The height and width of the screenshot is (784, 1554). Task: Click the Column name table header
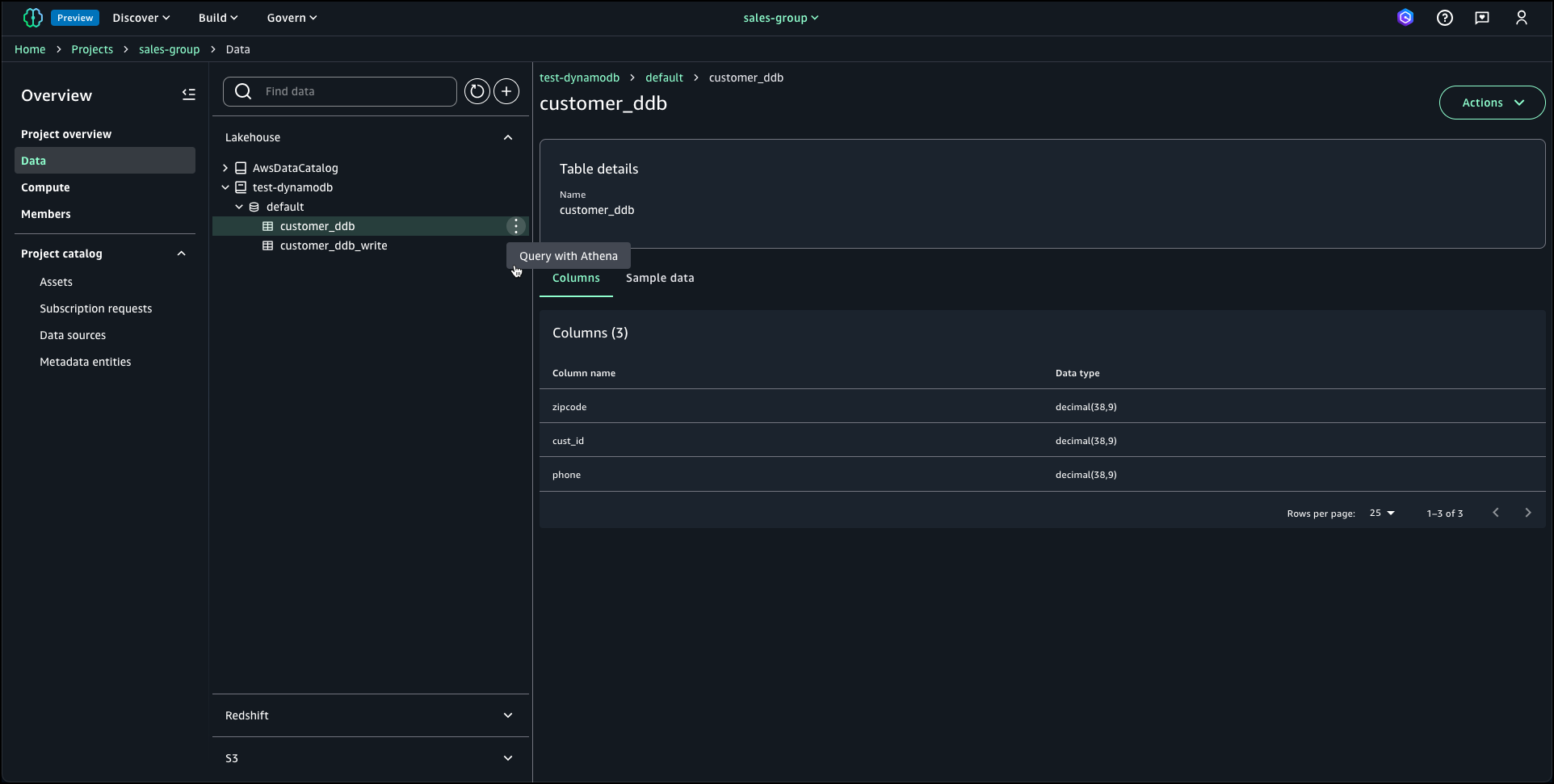[584, 373]
